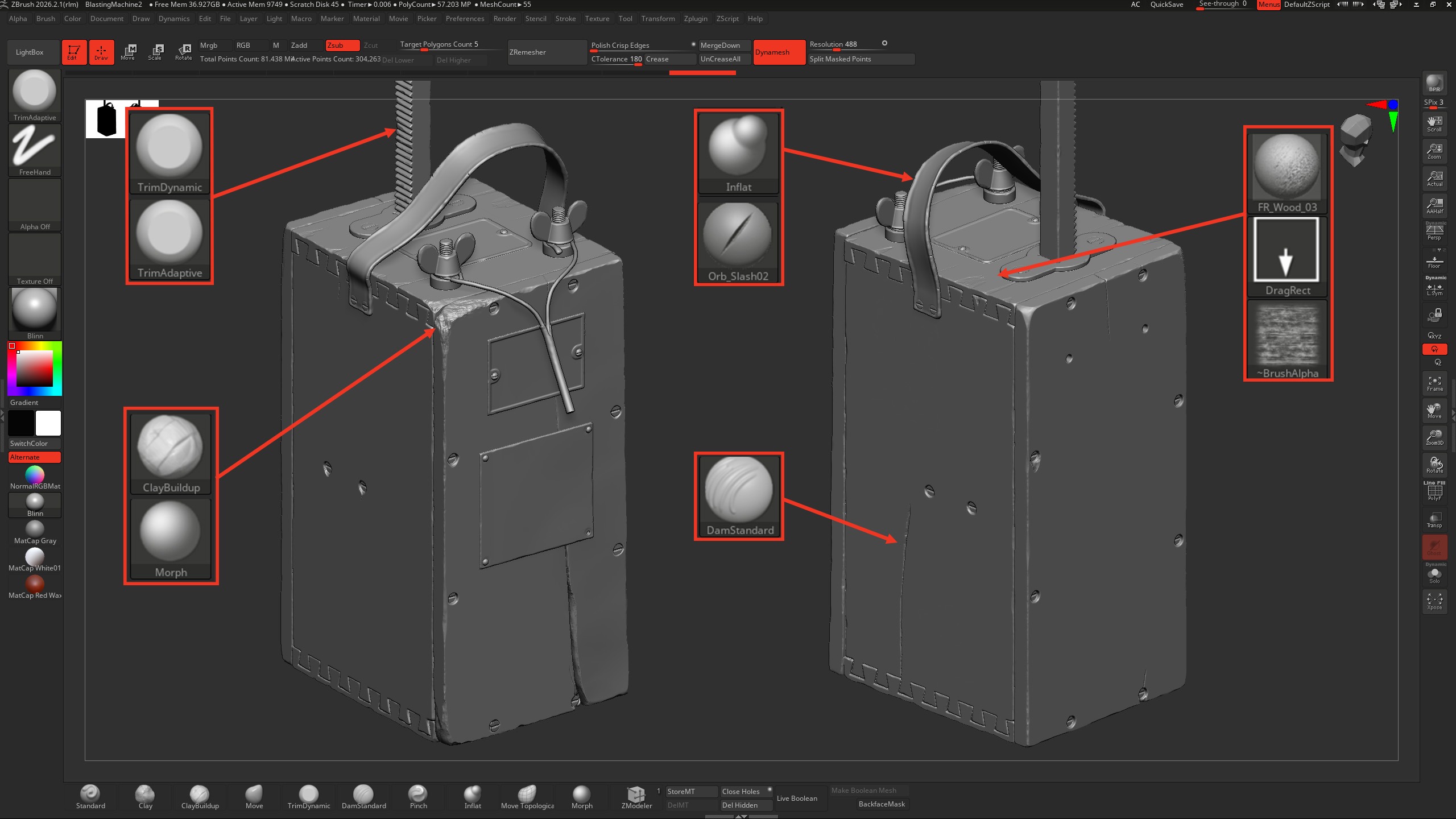
Task: Toggle Zsub mode
Action: (x=342, y=45)
